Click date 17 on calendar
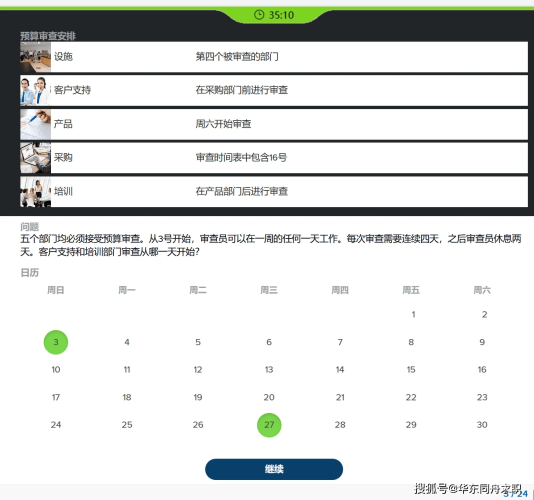Viewport: 534px width, 500px height. point(56,397)
